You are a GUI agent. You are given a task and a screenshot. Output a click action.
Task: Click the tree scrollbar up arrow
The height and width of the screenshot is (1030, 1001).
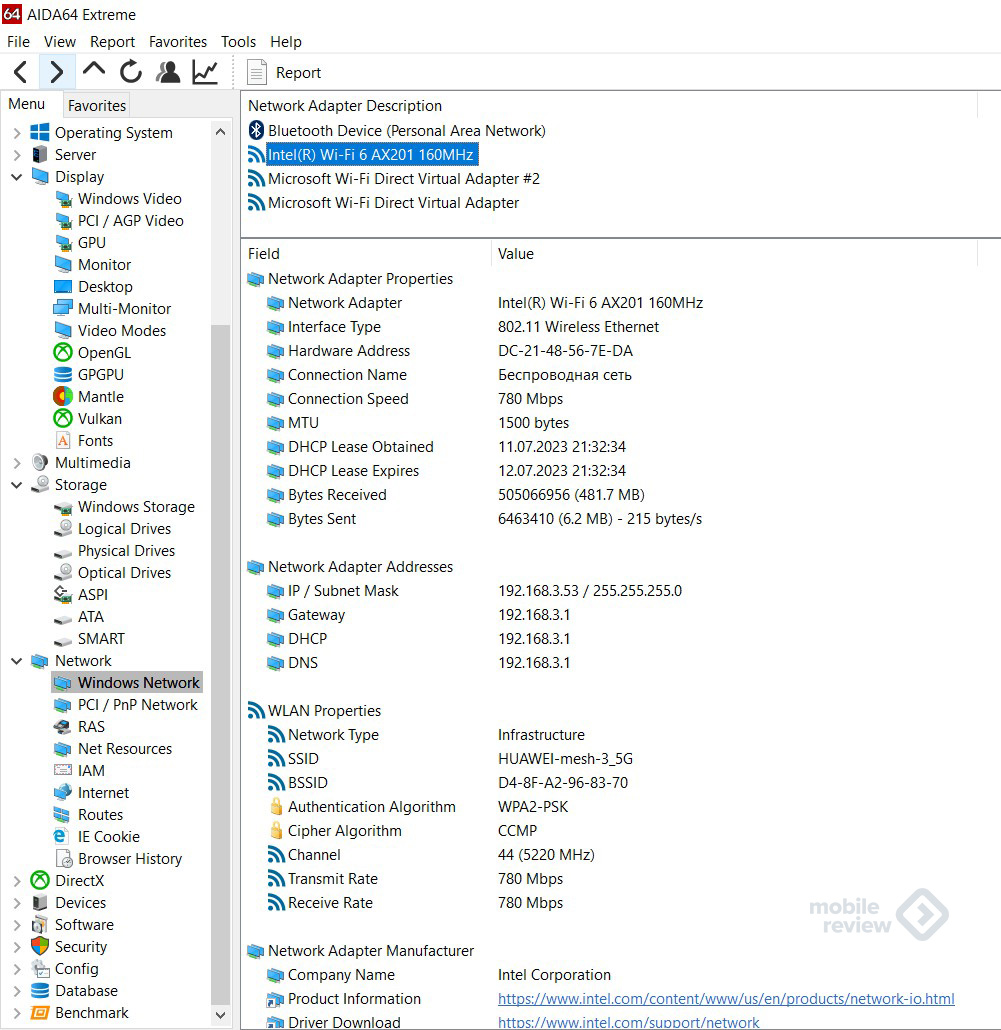[221, 132]
